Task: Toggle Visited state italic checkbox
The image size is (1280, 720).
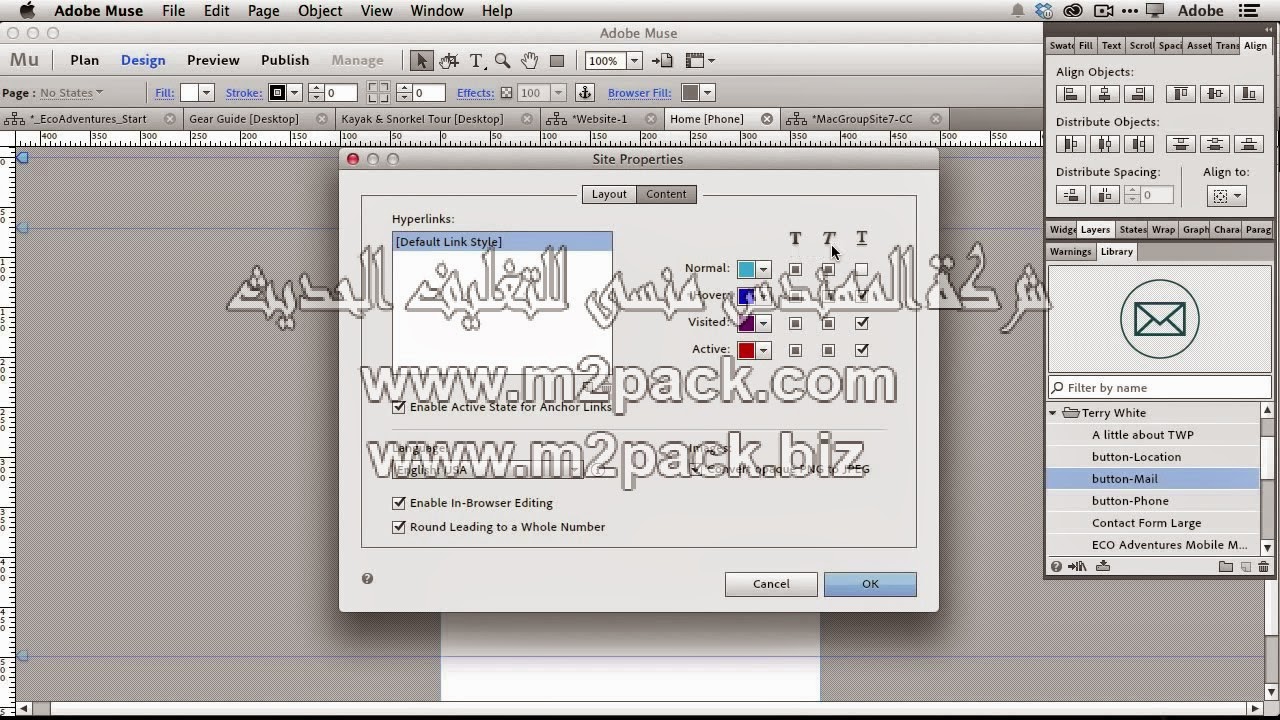Action: tap(828, 323)
